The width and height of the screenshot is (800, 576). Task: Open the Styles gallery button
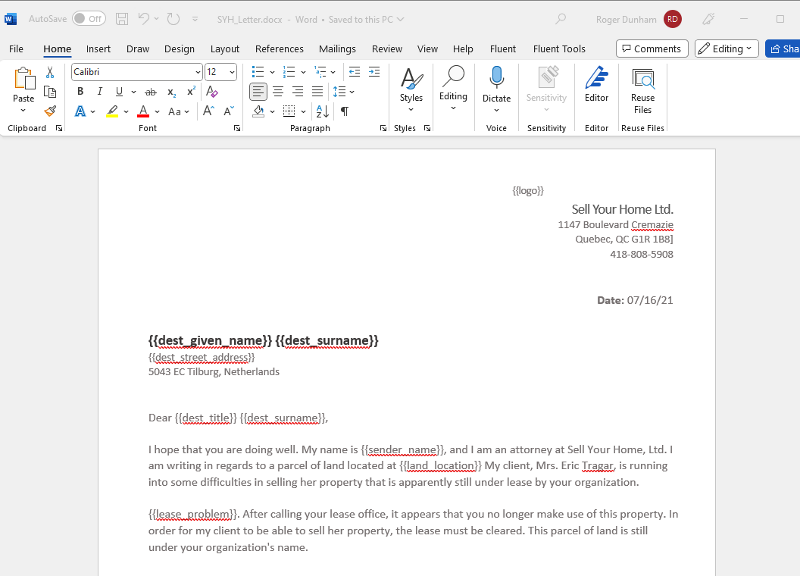pos(411,90)
